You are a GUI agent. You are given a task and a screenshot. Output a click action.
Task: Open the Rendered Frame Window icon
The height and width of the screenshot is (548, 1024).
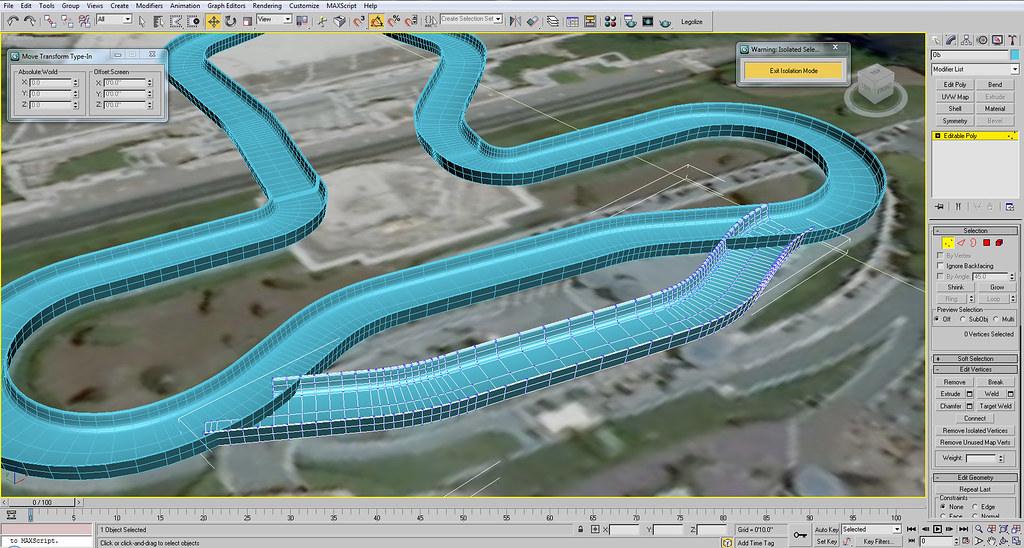click(648, 22)
